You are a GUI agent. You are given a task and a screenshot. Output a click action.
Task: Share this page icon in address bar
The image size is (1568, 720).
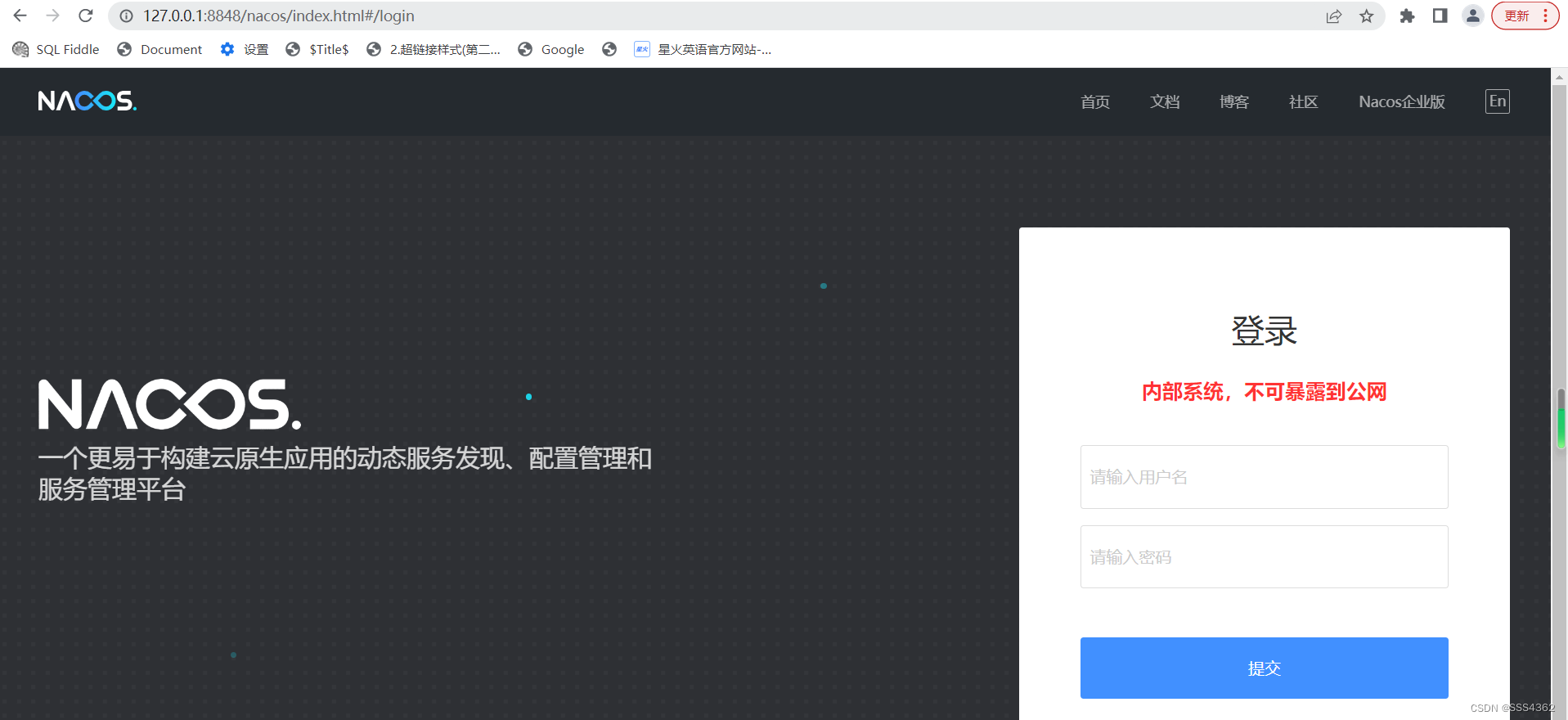tap(1334, 16)
